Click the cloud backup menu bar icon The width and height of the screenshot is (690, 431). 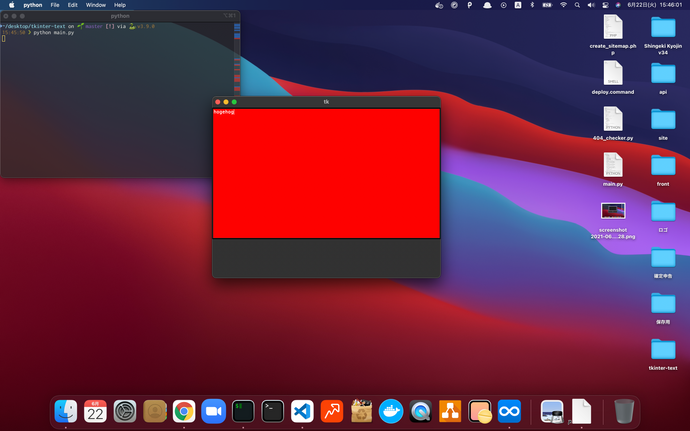click(439, 5)
